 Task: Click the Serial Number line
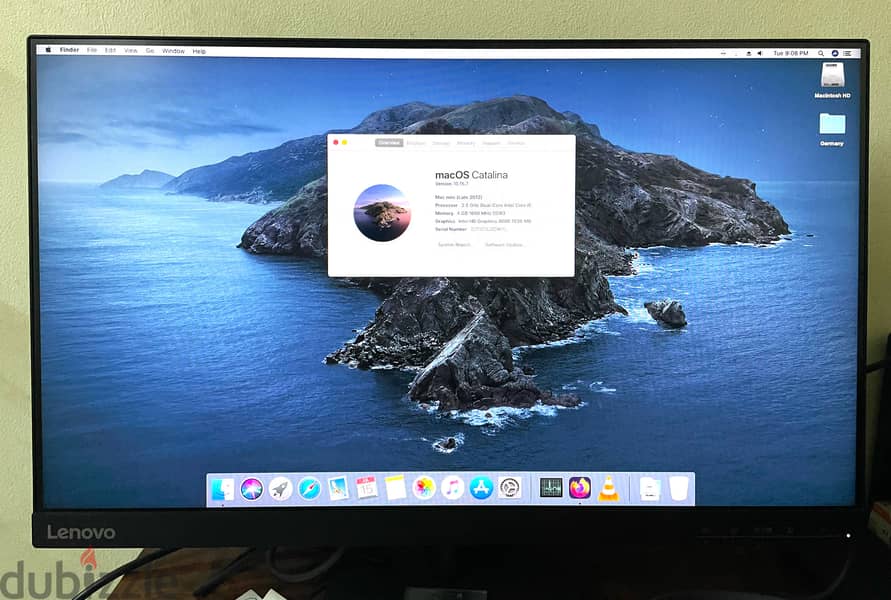(x=471, y=229)
